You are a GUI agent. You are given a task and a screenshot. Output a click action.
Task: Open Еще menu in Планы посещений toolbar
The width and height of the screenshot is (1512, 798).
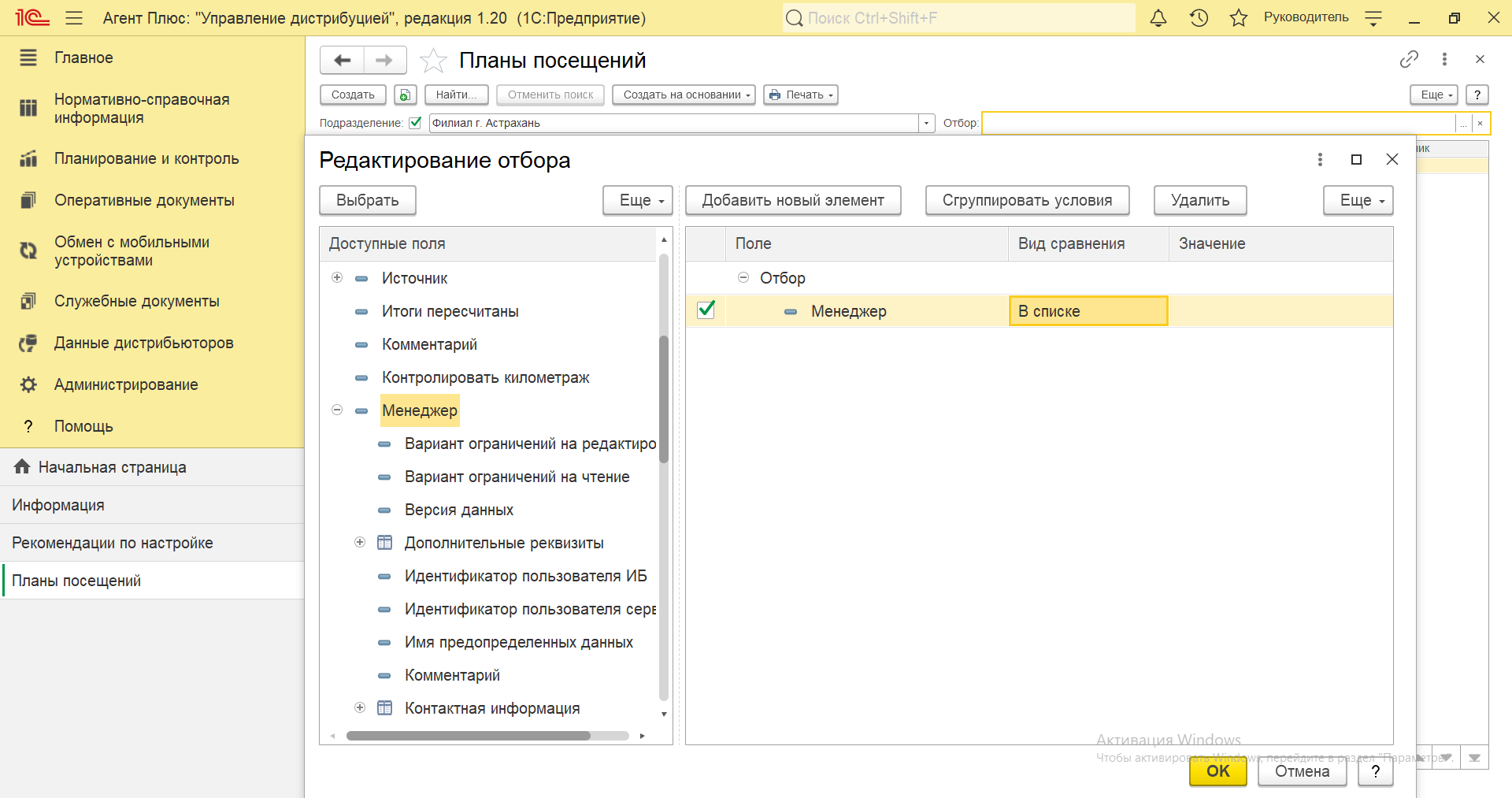(x=1433, y=95)
